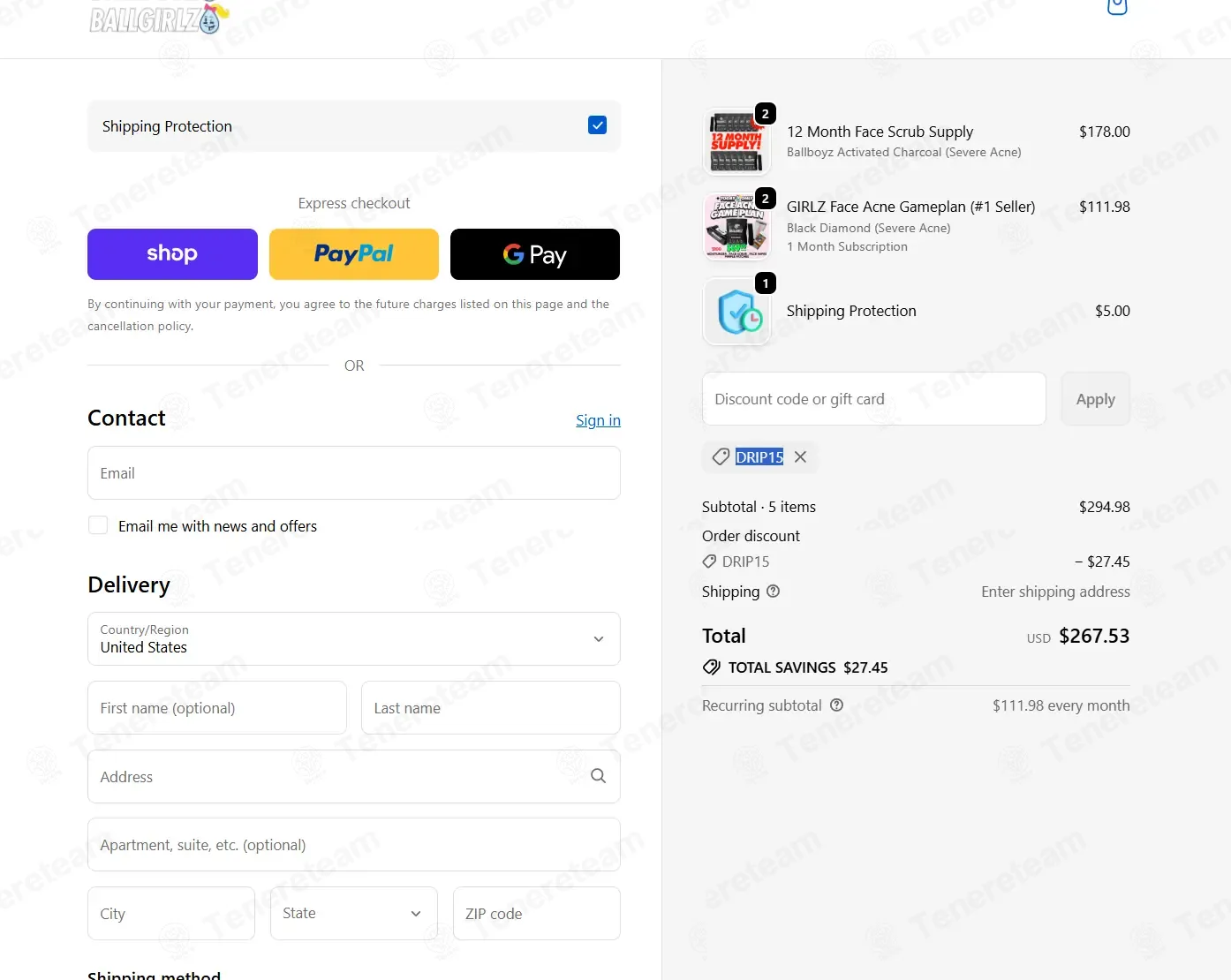The width and height of the screenshot is (1231, 980).
Task: Click the BALLGIRLZ store logo
Action: [x=159, y=18]
